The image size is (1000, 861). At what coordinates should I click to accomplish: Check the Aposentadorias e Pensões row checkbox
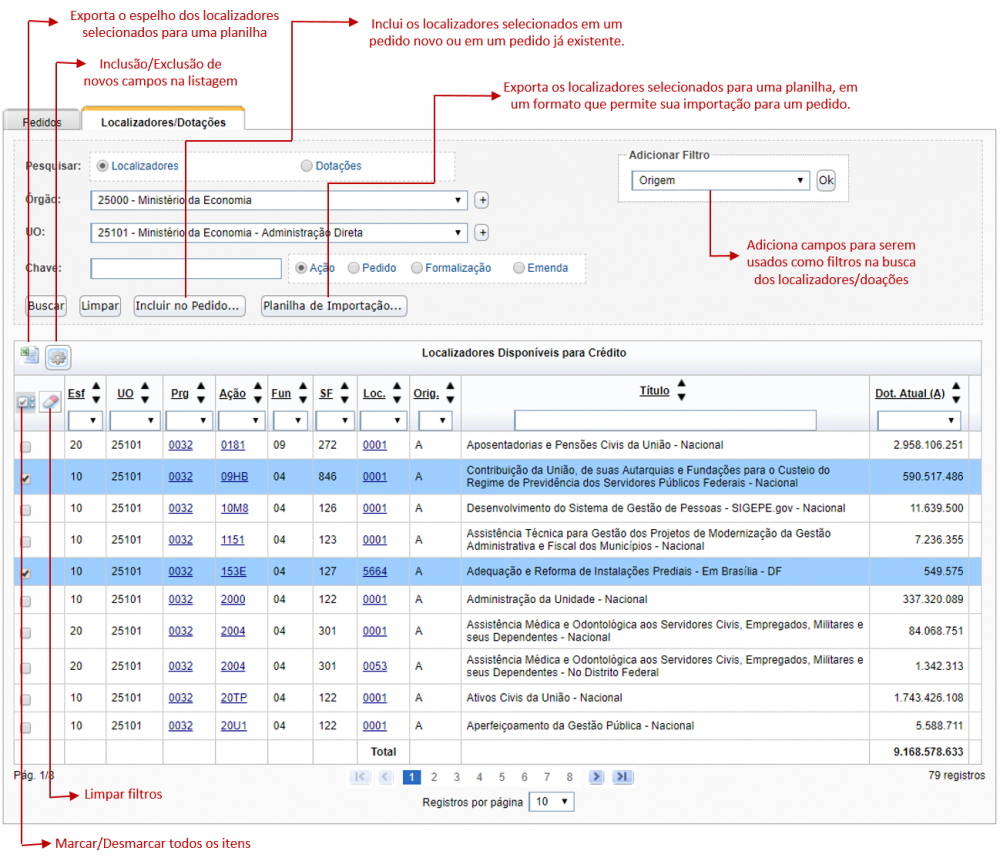26,446
